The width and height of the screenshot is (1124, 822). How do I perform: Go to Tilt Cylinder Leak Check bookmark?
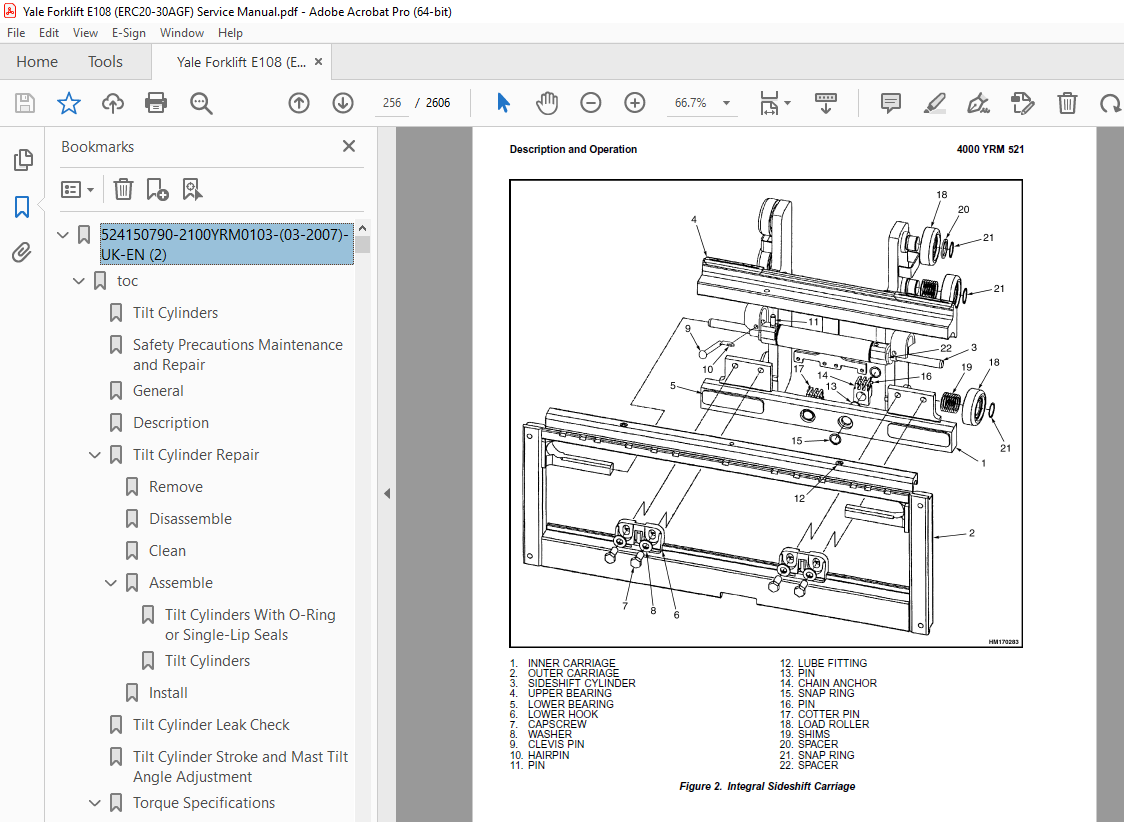tap(211, 725)
